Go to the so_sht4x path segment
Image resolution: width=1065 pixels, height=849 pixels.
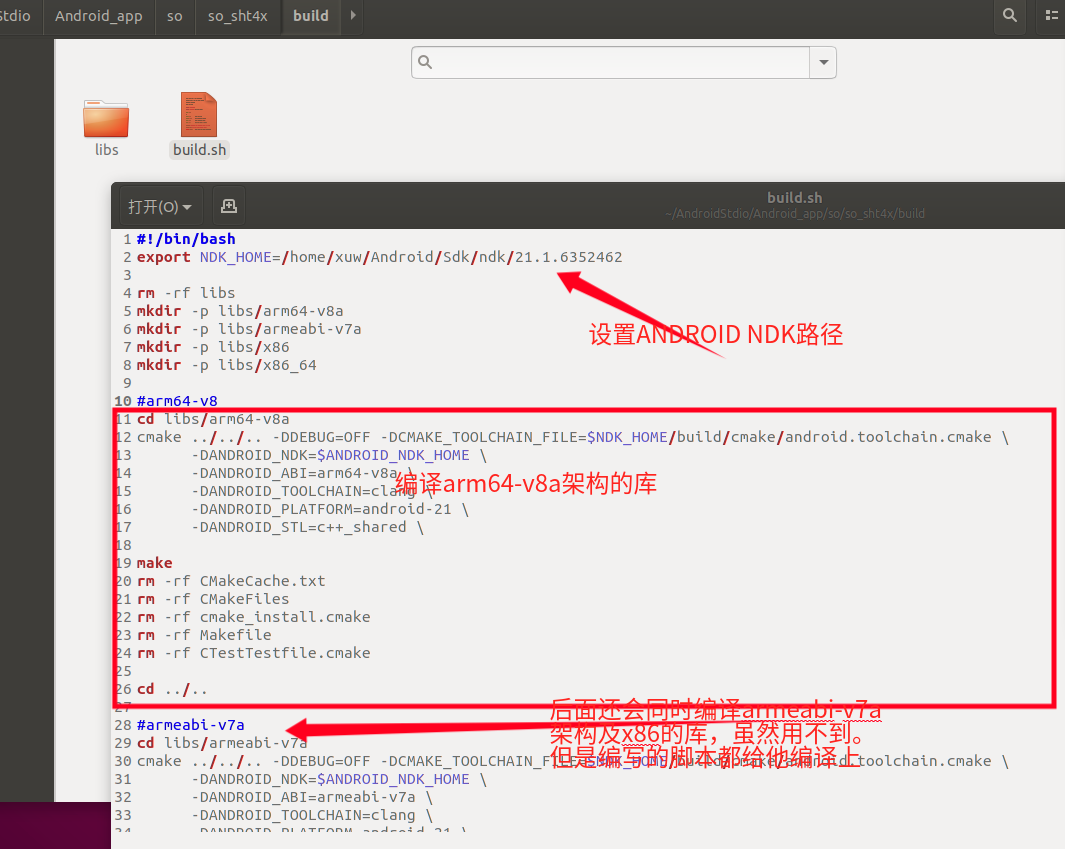[237, 16]
